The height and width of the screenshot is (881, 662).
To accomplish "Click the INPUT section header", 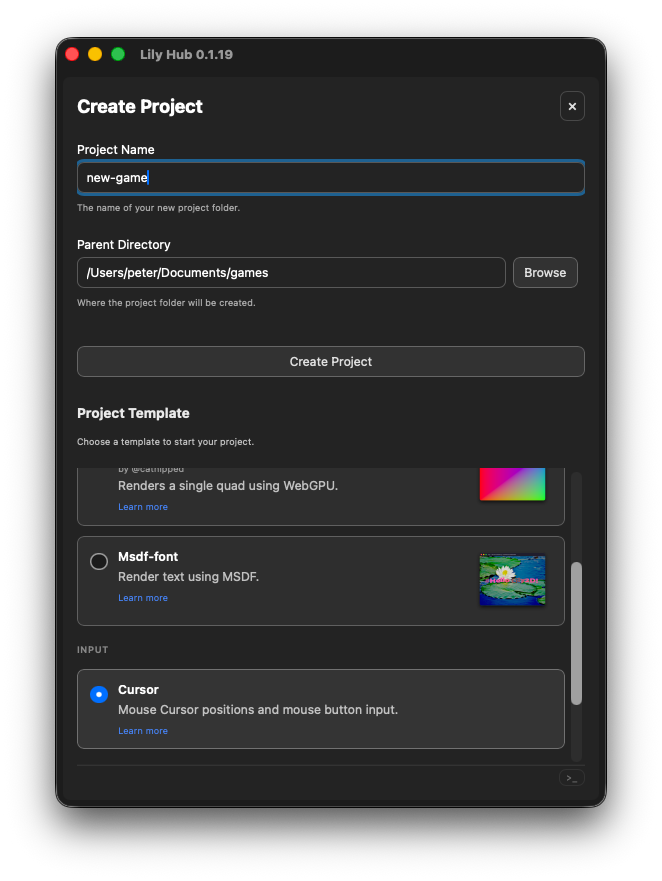I will coord(93,650).
